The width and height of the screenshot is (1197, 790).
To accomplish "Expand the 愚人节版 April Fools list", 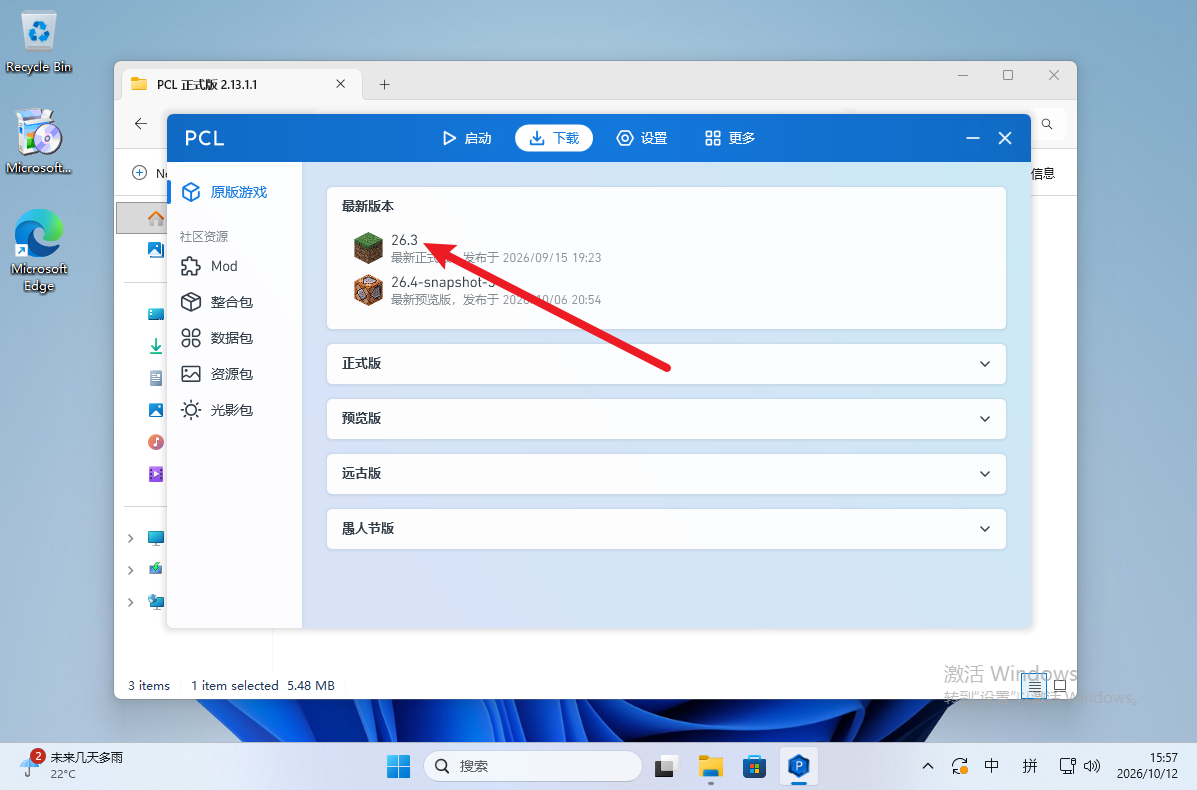I will click(x=666, y=529).
